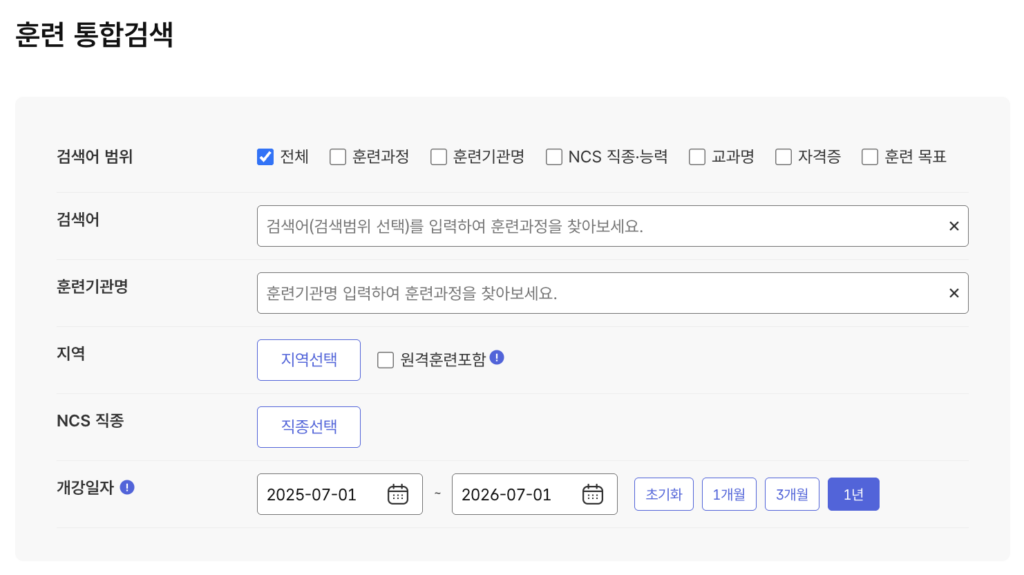Click the info icon next to 개강일자
The image size is (1024, 575).
127,487
